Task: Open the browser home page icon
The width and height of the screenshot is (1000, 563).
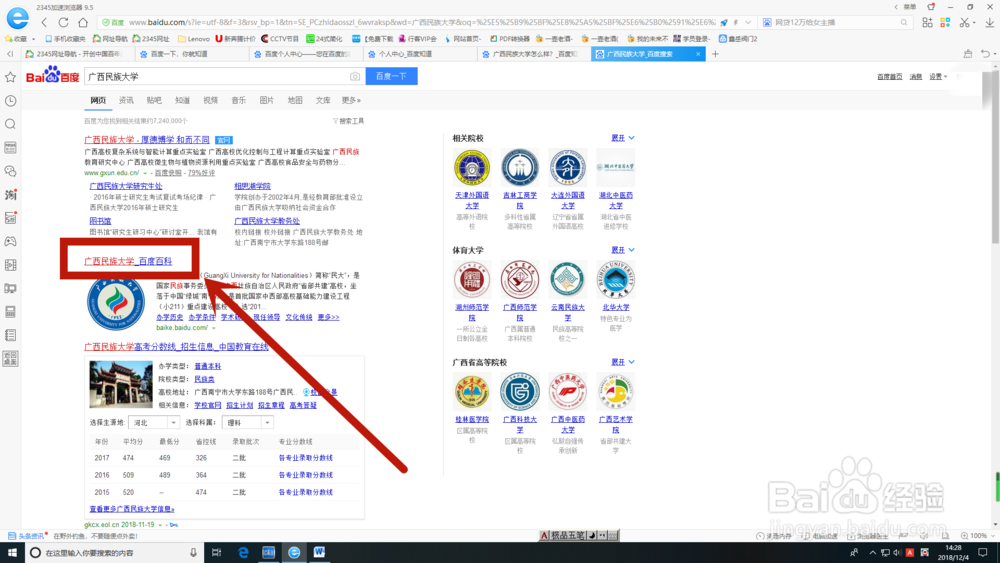Action: pos(83,22)
